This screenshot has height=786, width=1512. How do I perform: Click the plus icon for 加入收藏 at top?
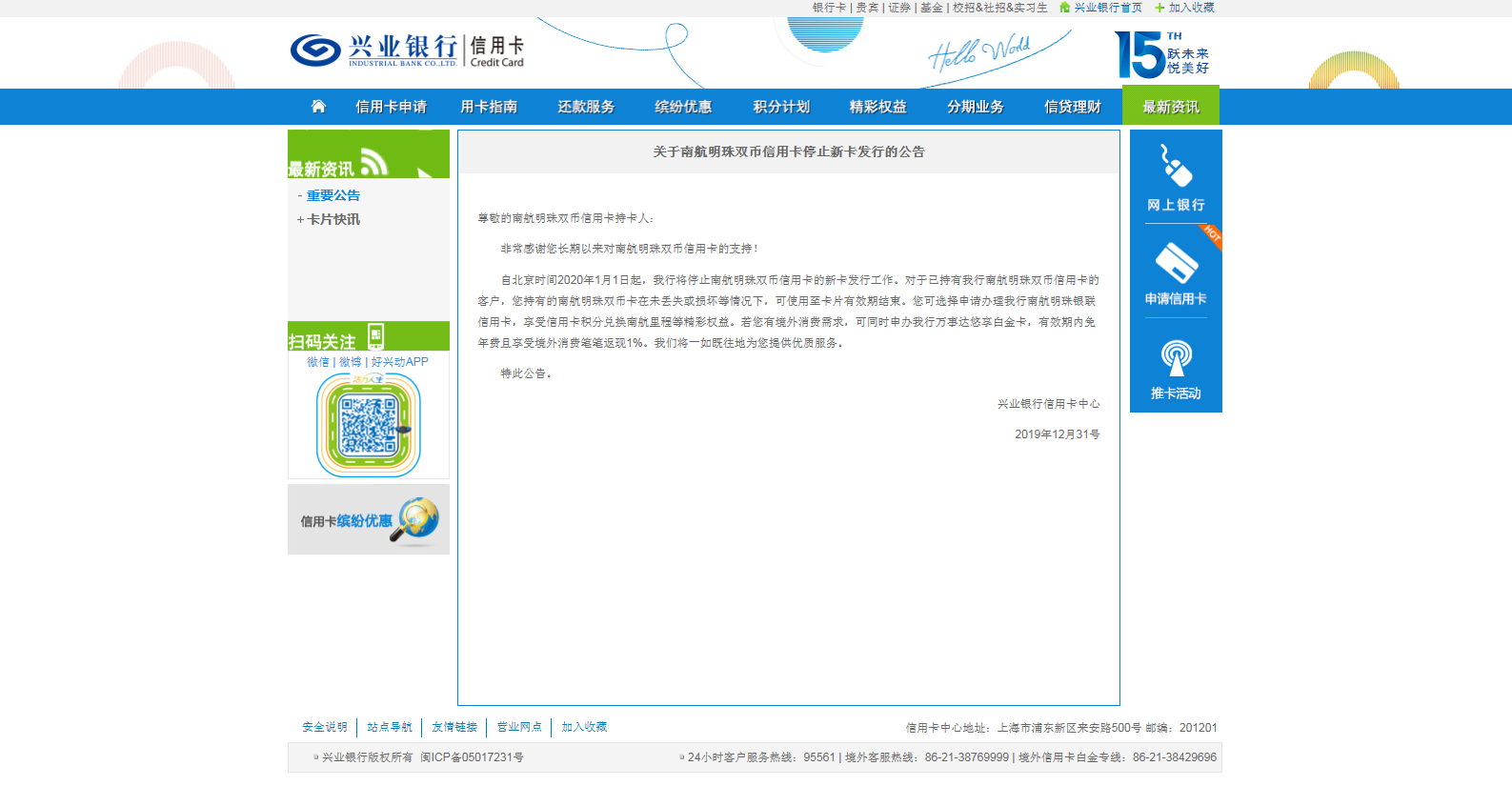[1159, 8]
